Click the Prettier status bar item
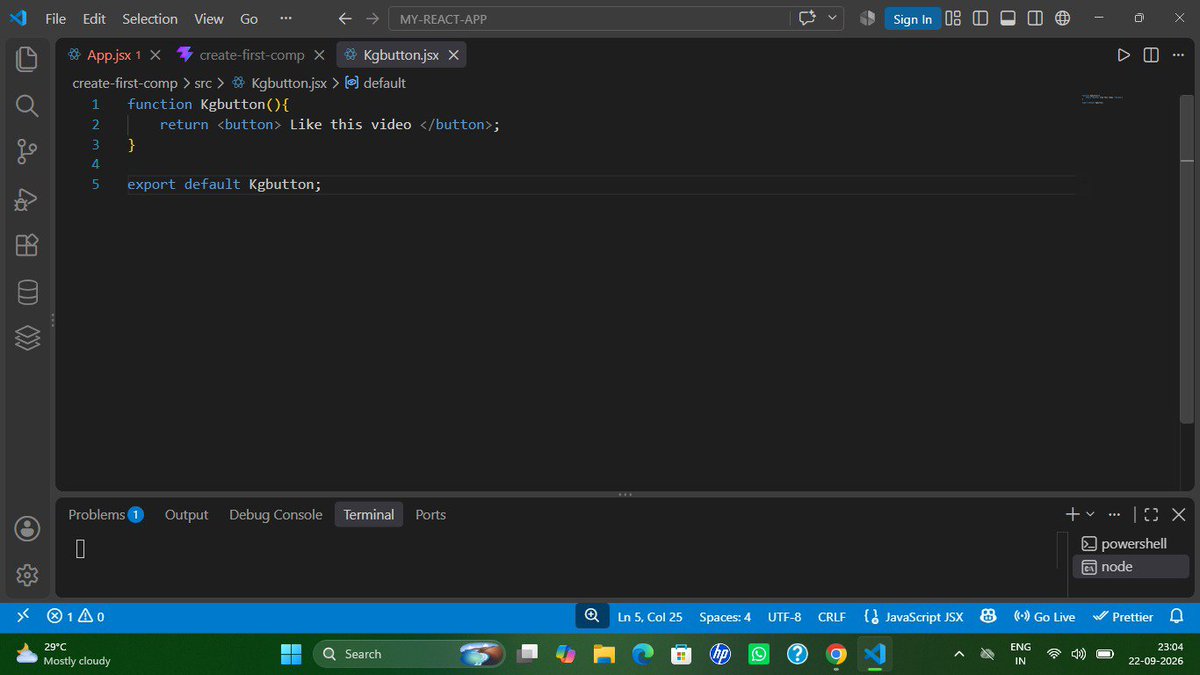Viewport: 1200px width, 675px height. click(x=1123, y=616)
